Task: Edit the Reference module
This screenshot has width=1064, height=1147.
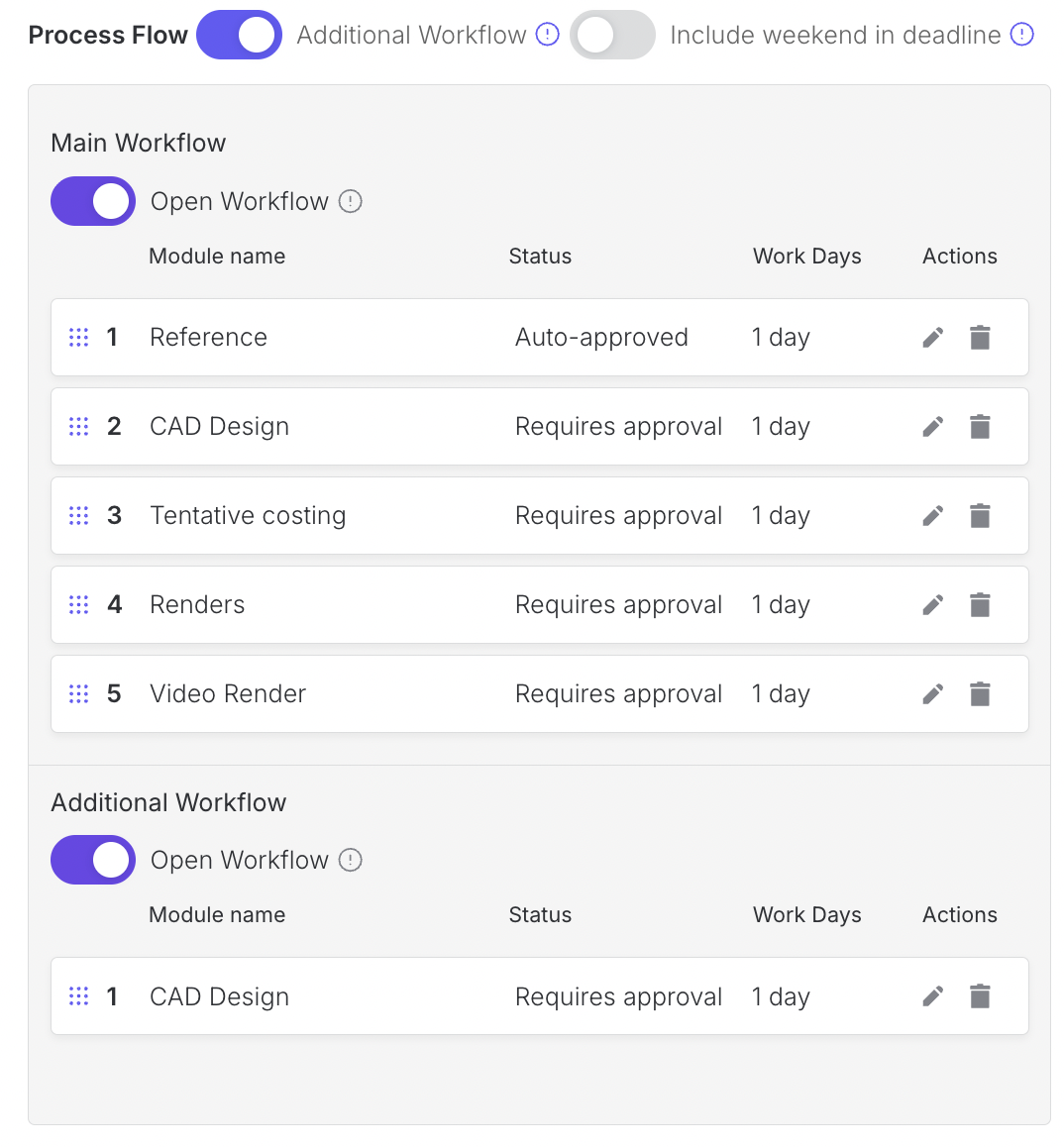Action: pos(932,338)
